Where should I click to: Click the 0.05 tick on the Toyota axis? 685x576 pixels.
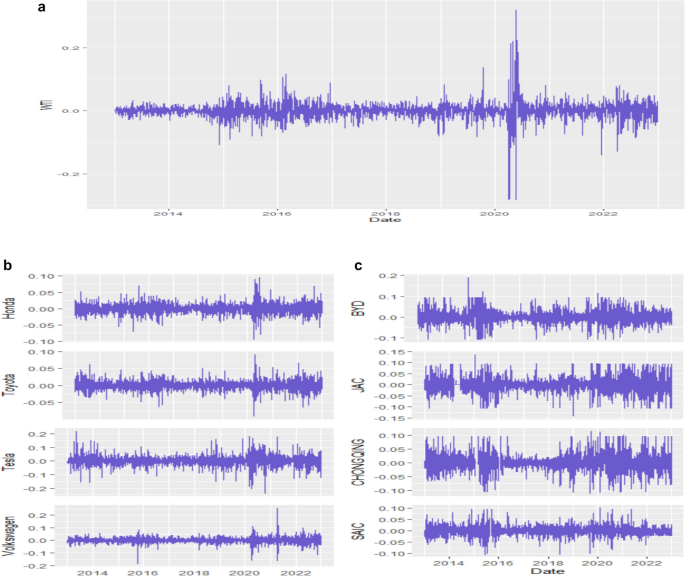(41, 369)
